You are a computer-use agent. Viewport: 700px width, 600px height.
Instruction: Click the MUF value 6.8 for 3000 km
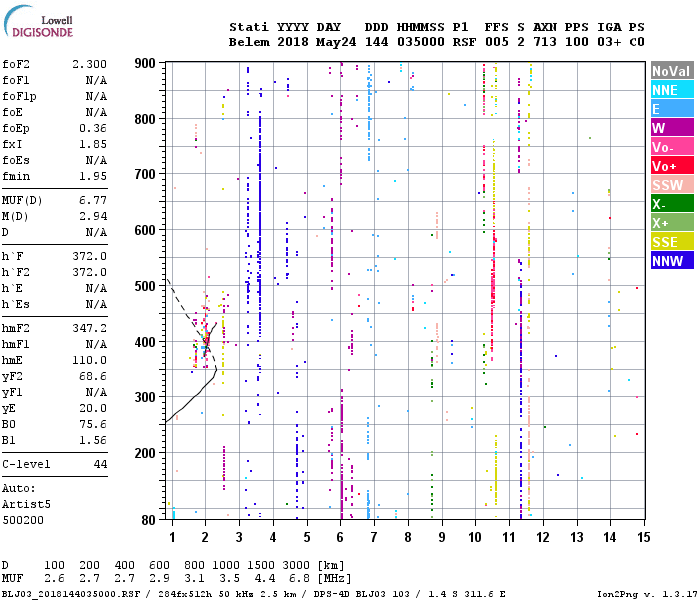click(299, 579)
